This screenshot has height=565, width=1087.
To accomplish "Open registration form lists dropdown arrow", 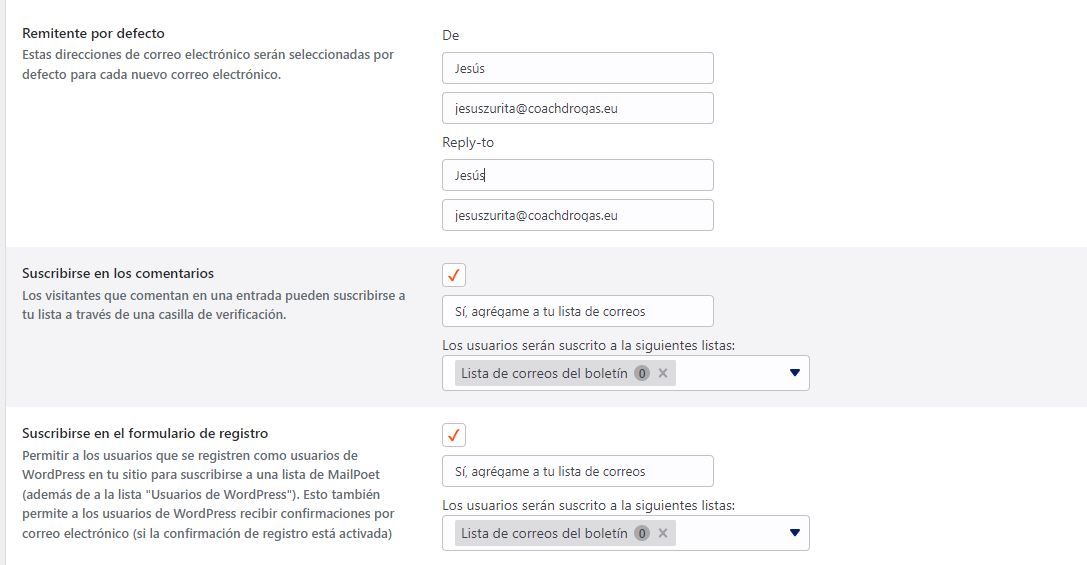I will pos(794,533).
